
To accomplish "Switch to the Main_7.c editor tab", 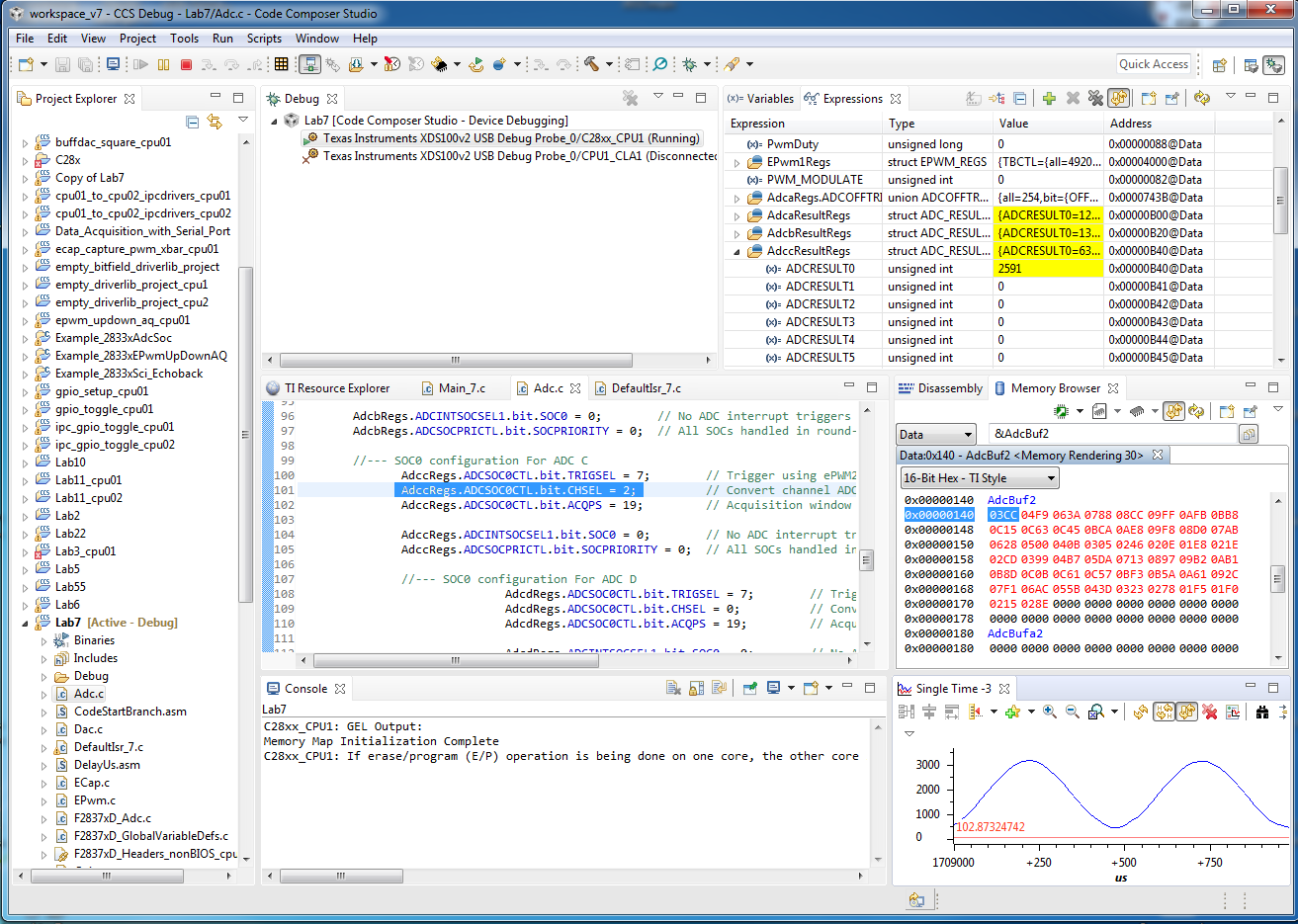I will (x=461, y=388).
